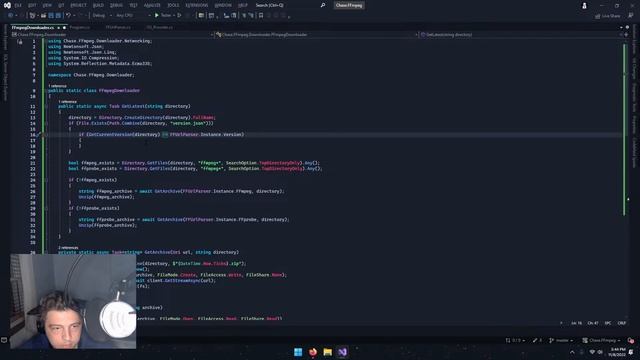Close the FFmpegDownloader.cs tab
640x360 pixels.
coord(64,27)
